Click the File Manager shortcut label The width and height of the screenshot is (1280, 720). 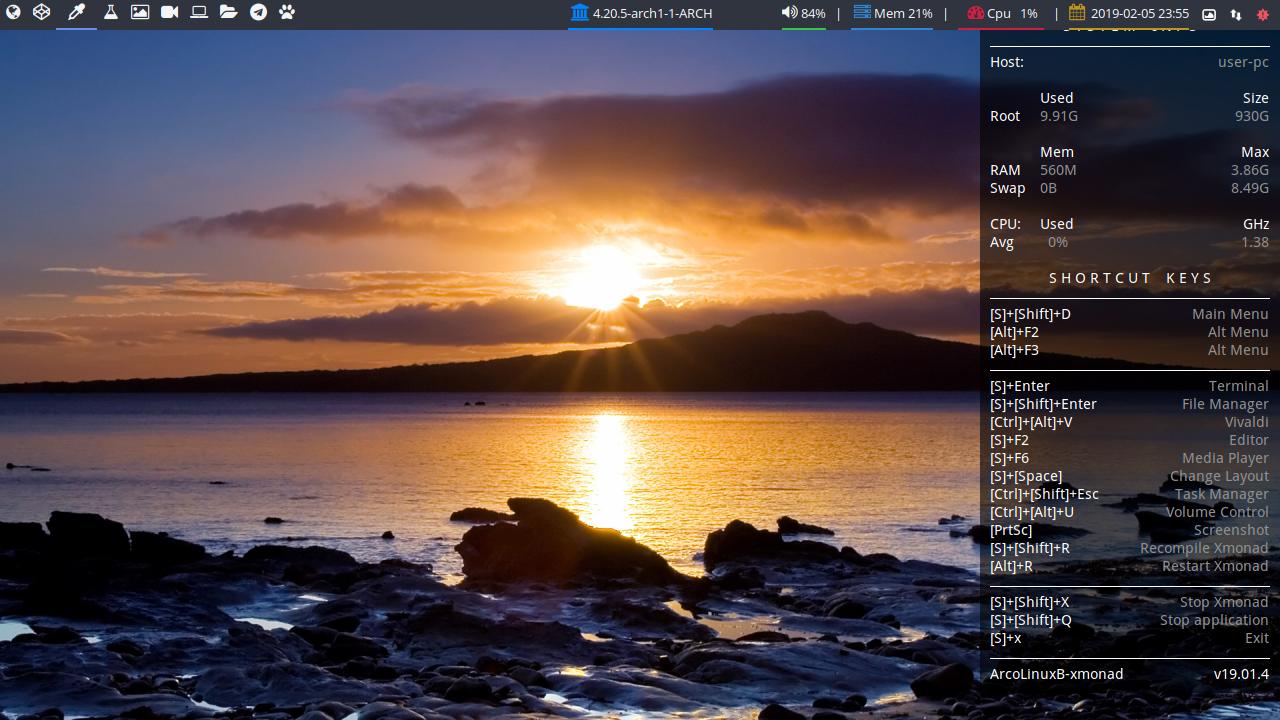1225,404
